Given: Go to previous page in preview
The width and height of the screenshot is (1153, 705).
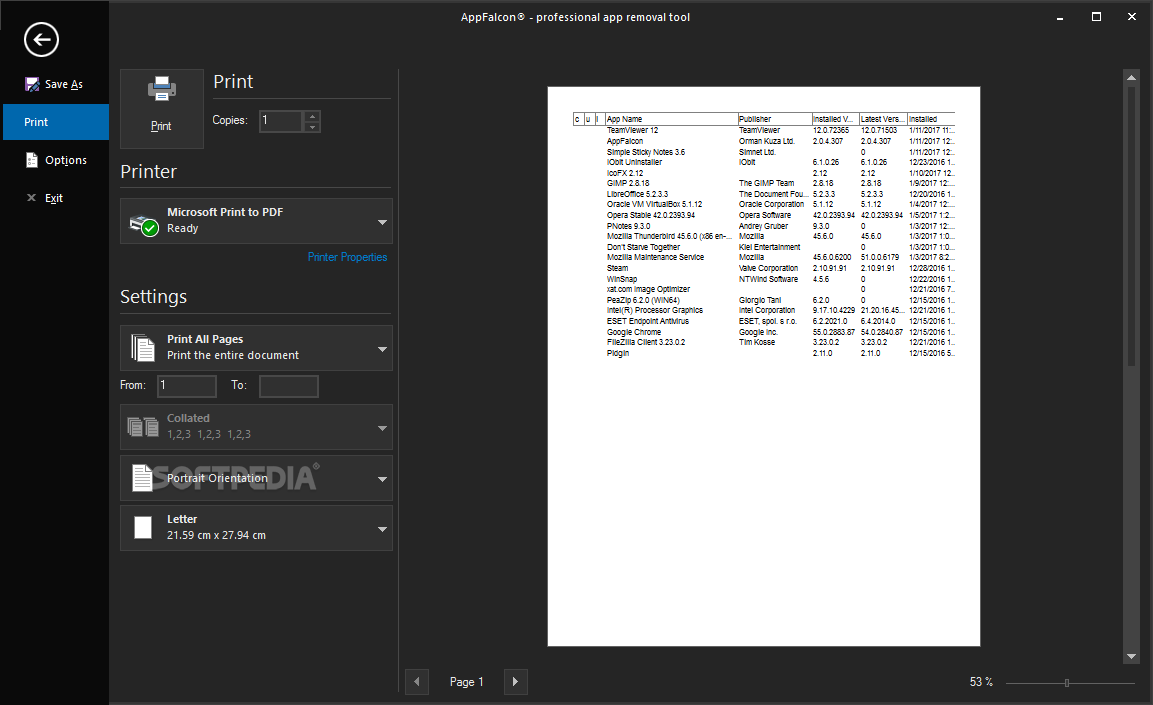Looking at the screenshot, I should pos(417,681).
